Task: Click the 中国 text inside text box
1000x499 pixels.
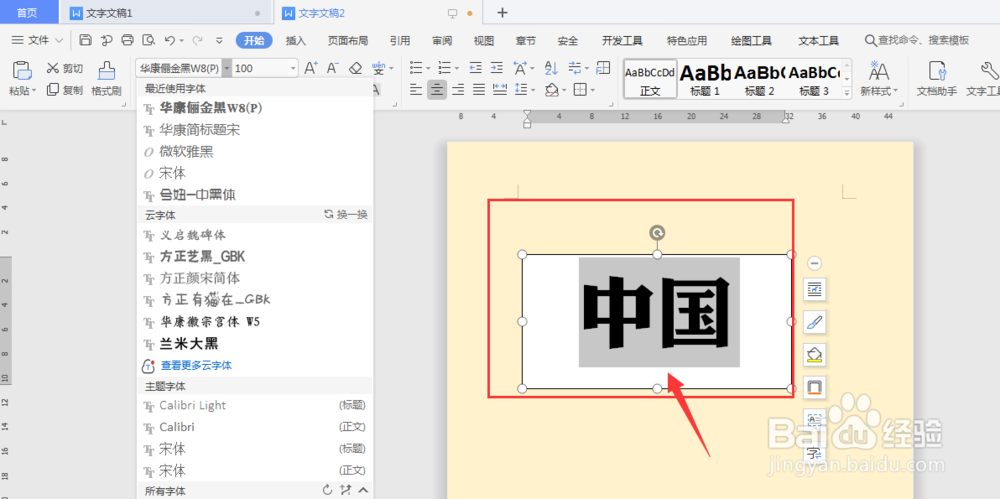Action: click(x=658, y=313)
